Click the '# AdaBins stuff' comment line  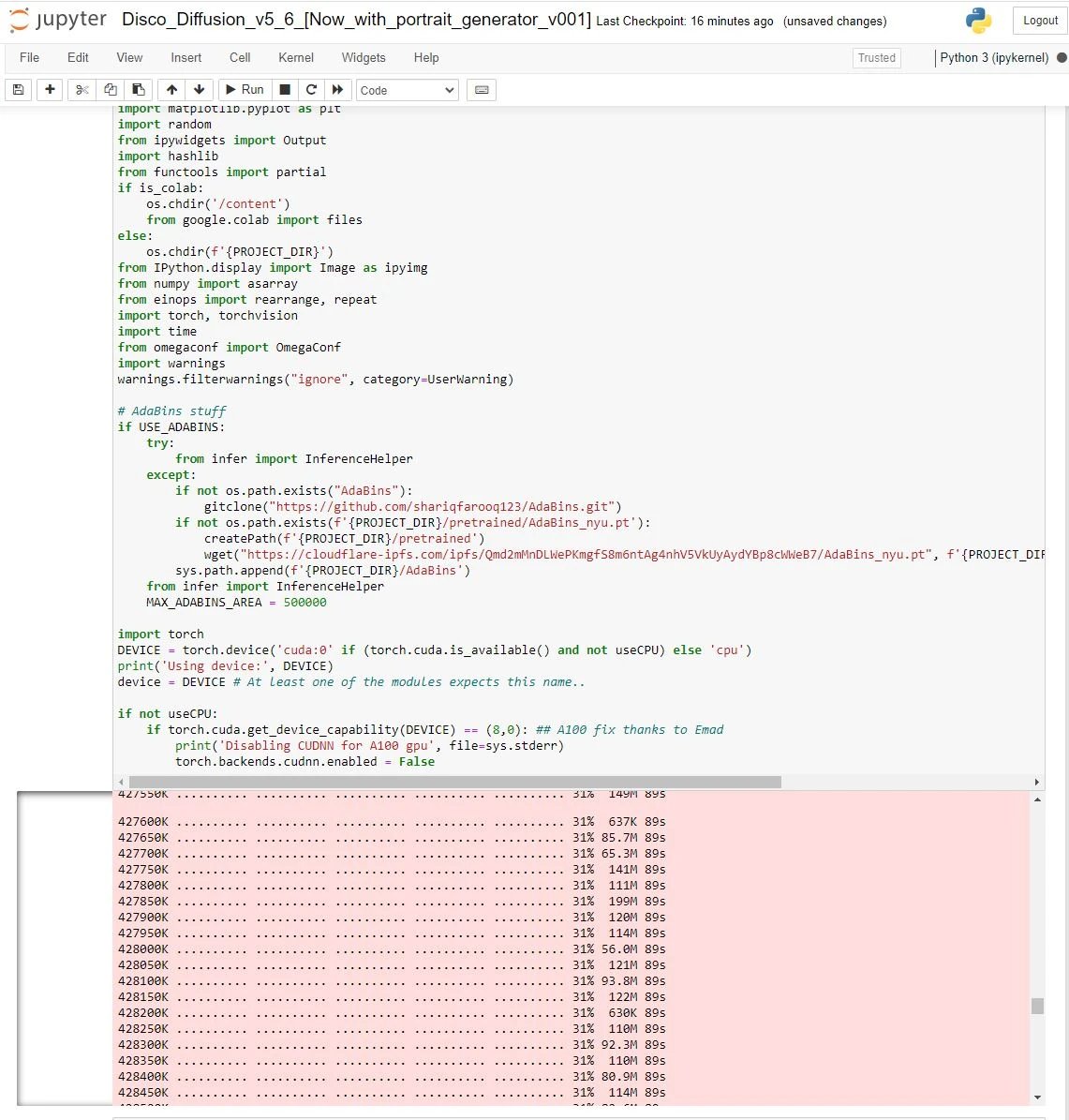[x=171, y=411]
